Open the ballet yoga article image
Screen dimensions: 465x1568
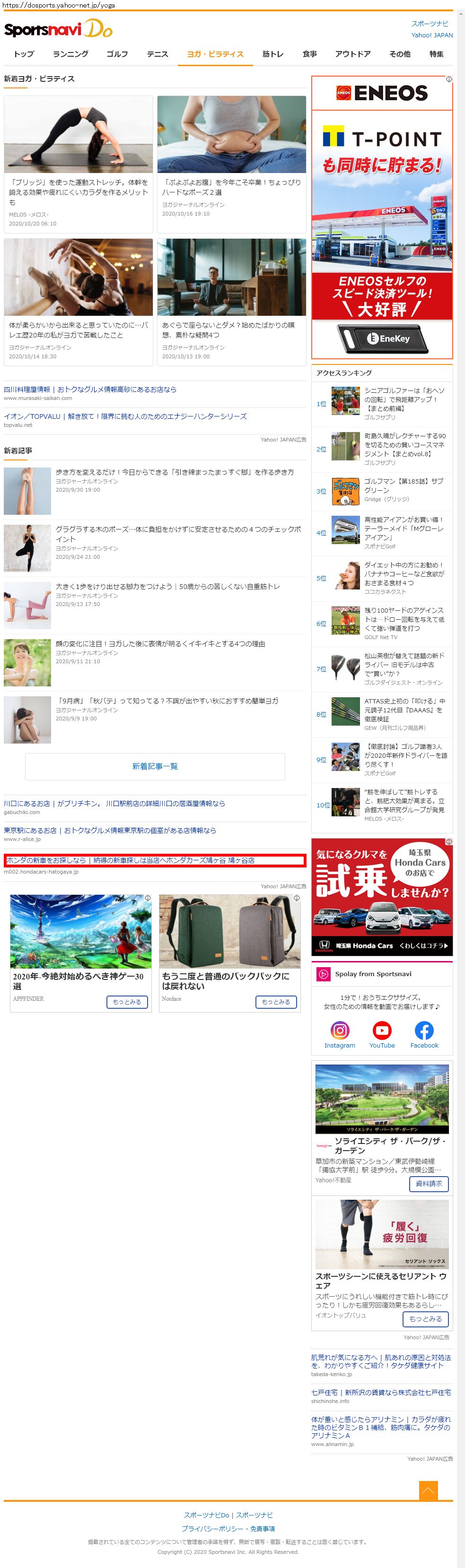click(x=79, y=277)
